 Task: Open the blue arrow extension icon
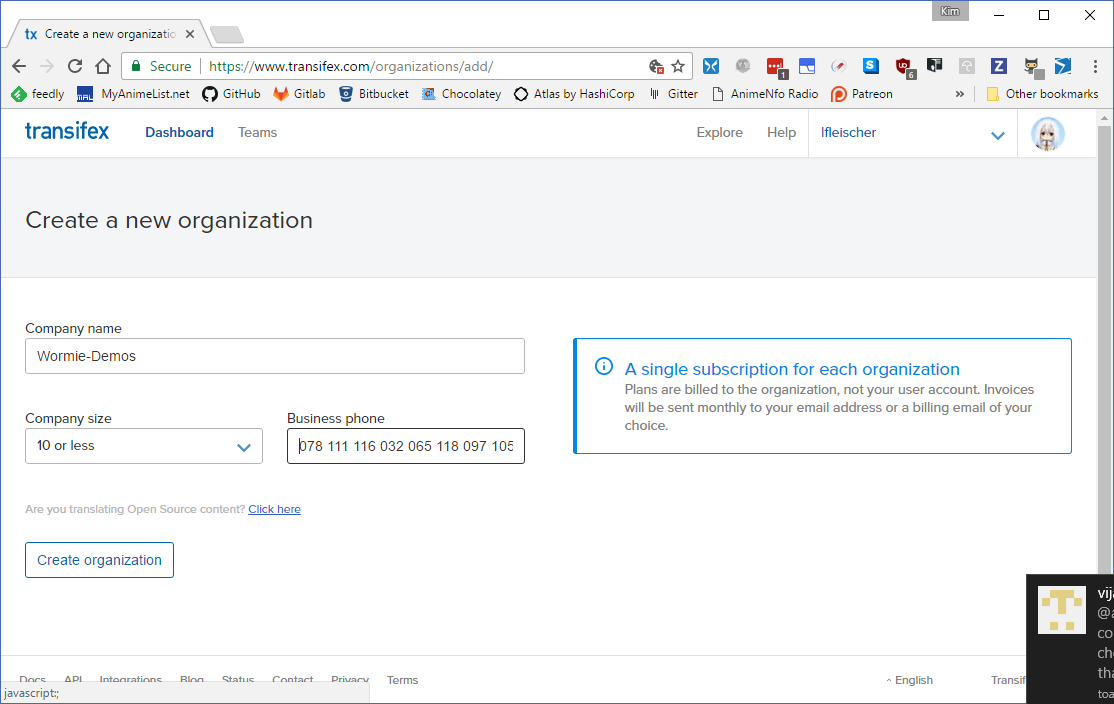coord(1063,66)
